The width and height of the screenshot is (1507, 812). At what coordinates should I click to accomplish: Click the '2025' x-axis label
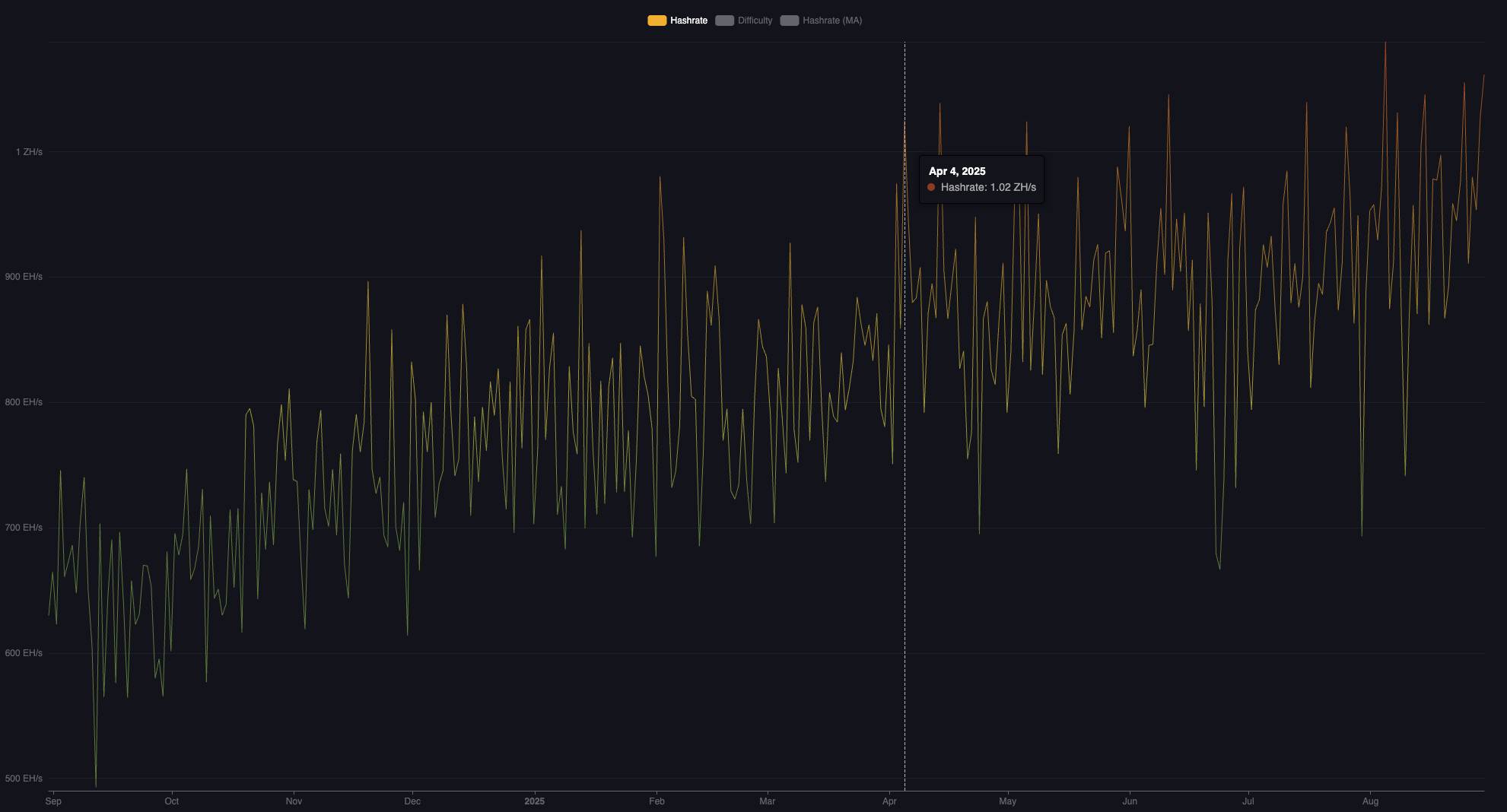point(535,801)
